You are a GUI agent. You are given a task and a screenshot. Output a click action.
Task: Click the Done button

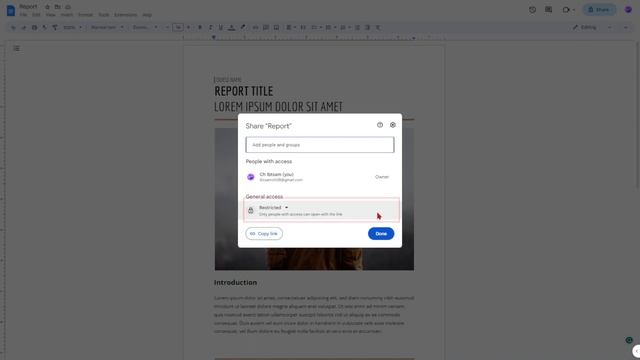381,233
